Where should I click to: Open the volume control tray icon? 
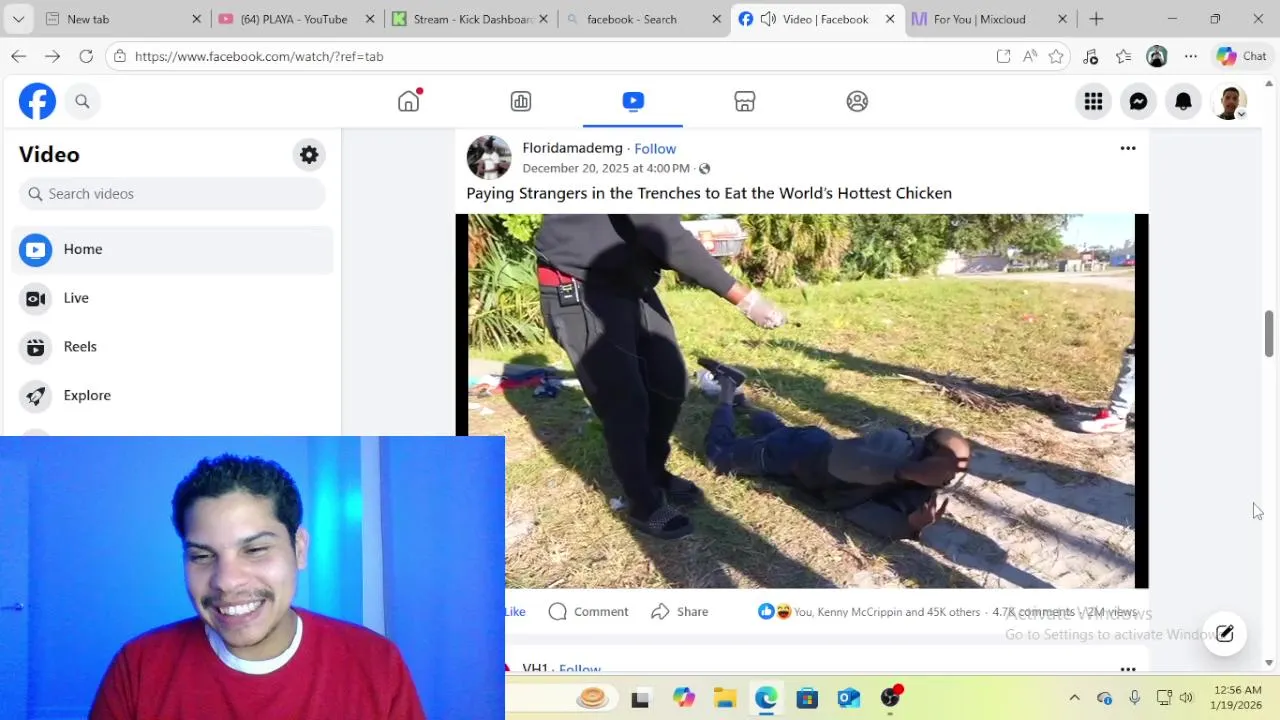pos(1186,698)
